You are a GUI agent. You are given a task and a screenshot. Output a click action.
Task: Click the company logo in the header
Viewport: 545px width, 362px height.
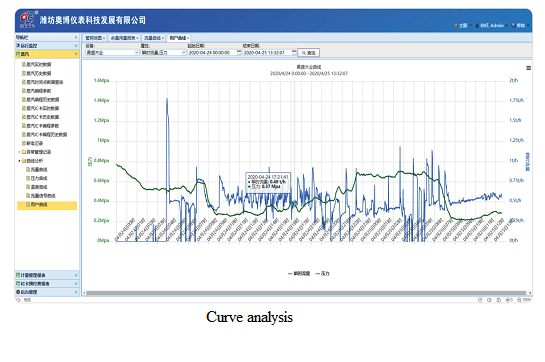[x=27, y=19]
